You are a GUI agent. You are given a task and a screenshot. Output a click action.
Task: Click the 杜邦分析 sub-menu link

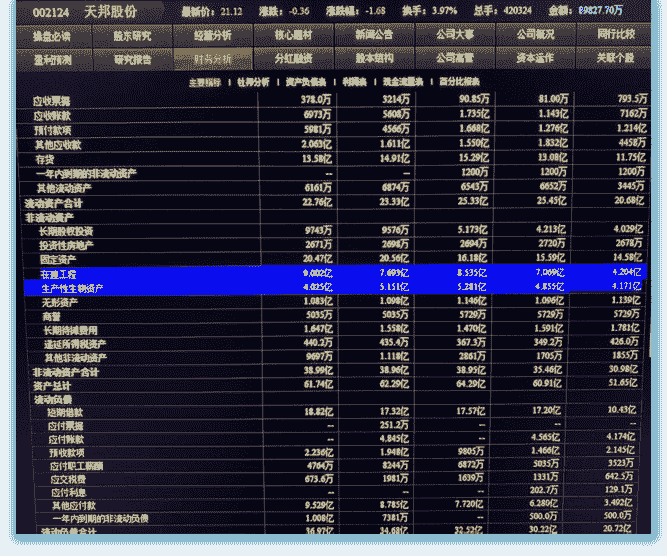click(253, 81)
